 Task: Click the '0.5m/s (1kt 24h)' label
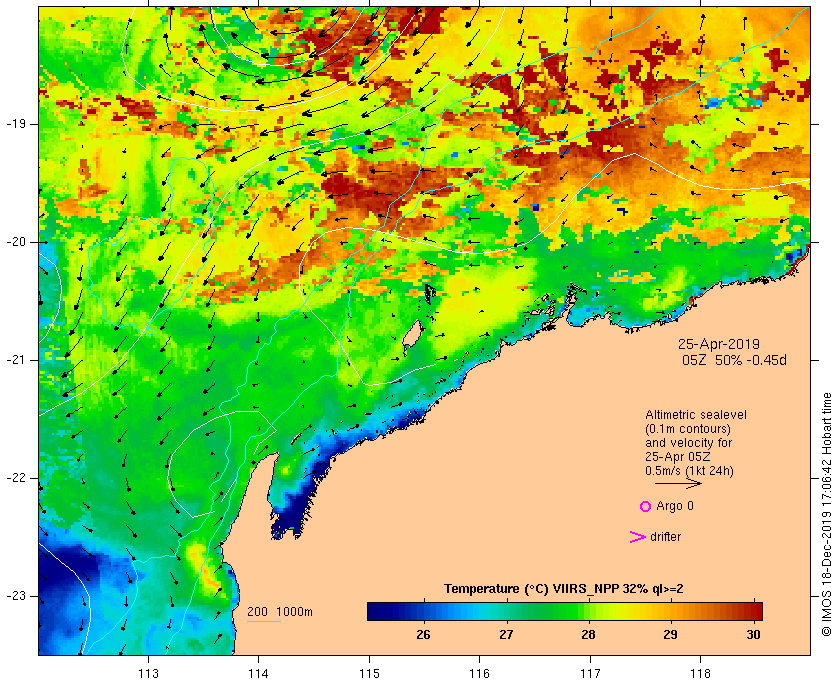click(x=689, y=471)
